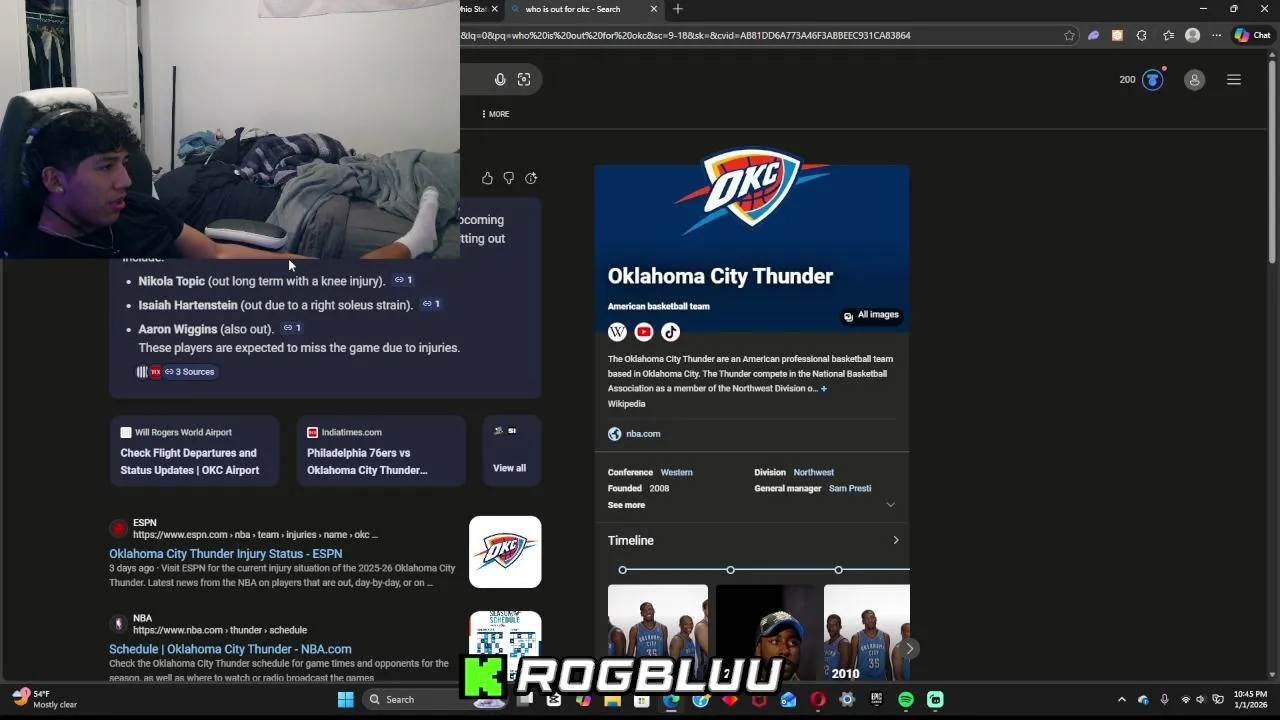The height and width of the screenshot is (720, 1280).
Task: Open the File Explorer taskbar icon
Action: click(x=612, y=700)
